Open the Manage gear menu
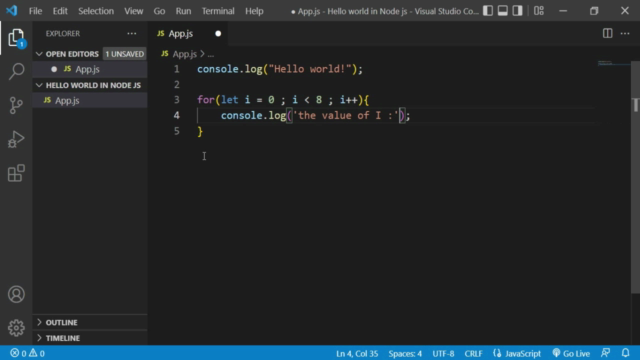 click(16, 328)
